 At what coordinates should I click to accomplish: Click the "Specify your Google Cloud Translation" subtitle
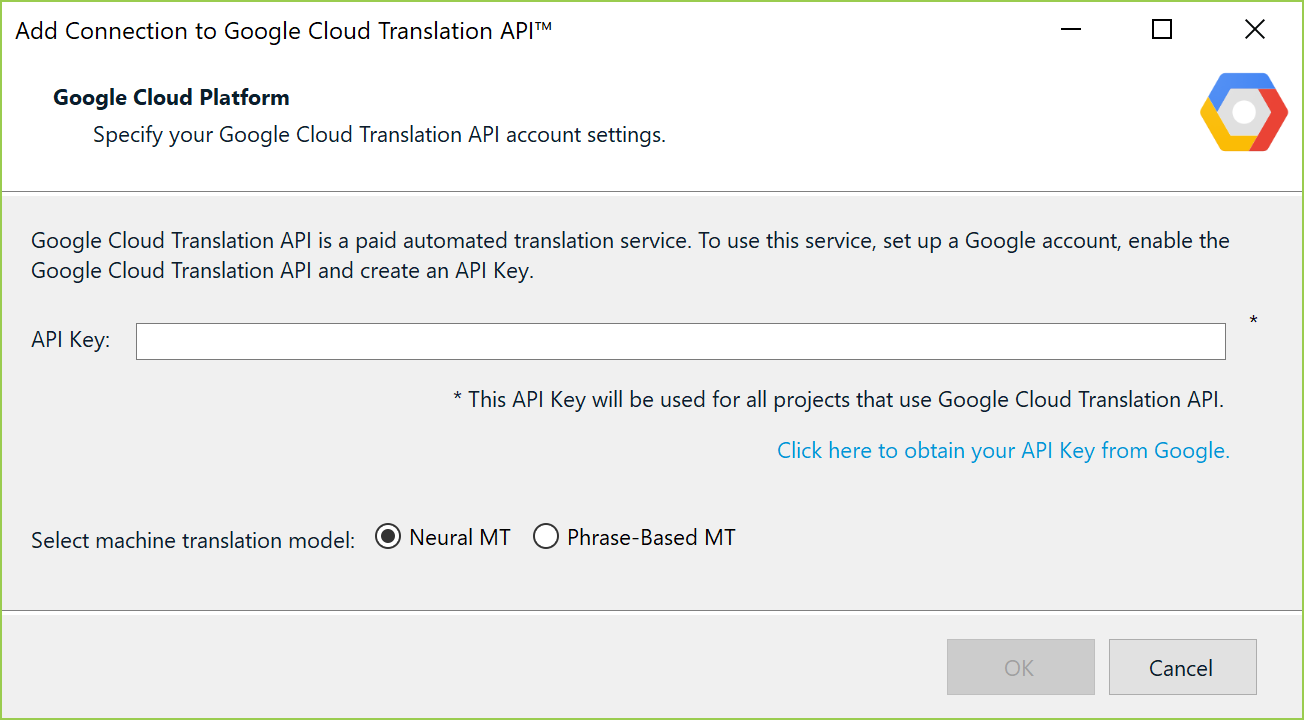point(379,135)
